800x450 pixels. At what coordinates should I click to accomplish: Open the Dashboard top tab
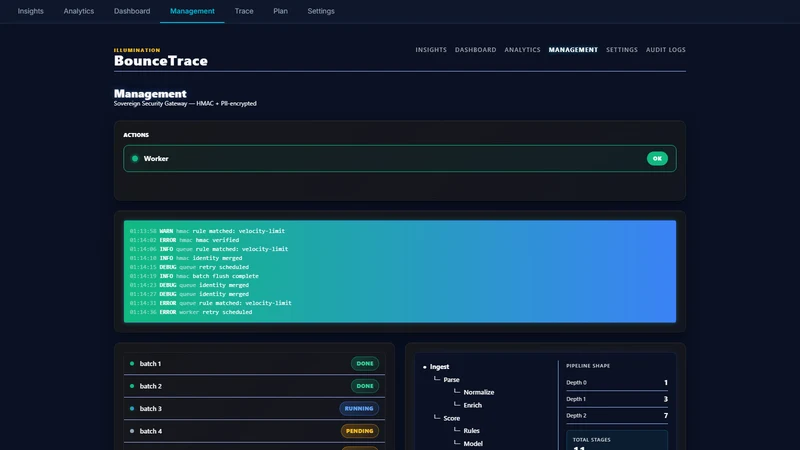click(x=132, y=11)
